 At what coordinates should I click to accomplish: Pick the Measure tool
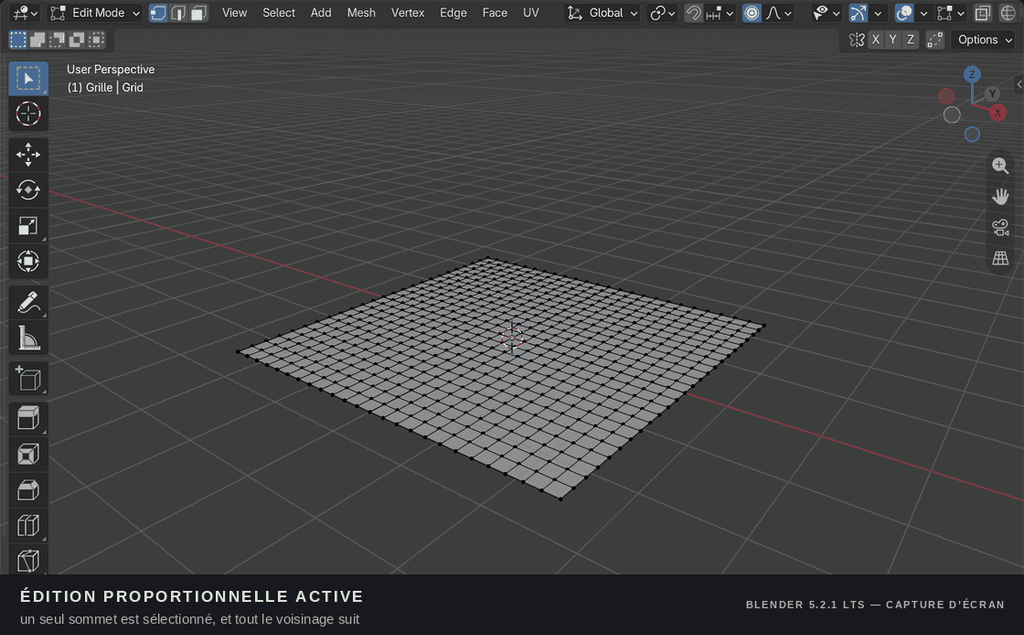click(28, 338)
